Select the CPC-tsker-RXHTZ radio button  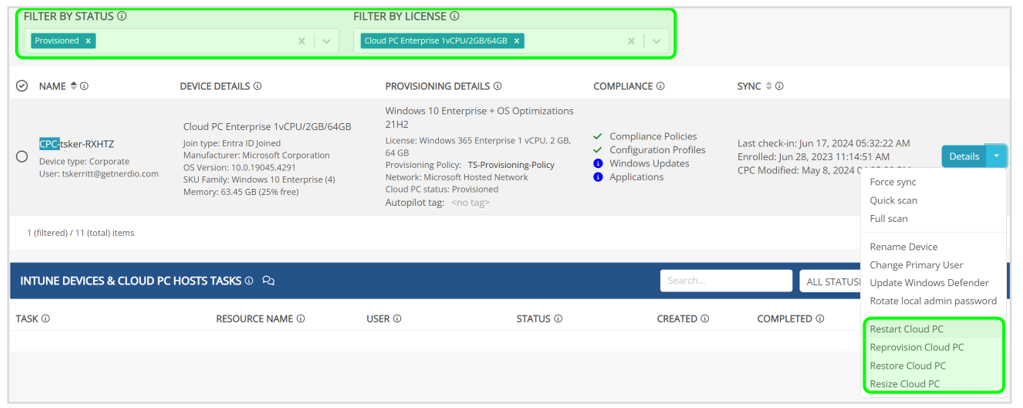pyautogui.click(x=22, y=156)
